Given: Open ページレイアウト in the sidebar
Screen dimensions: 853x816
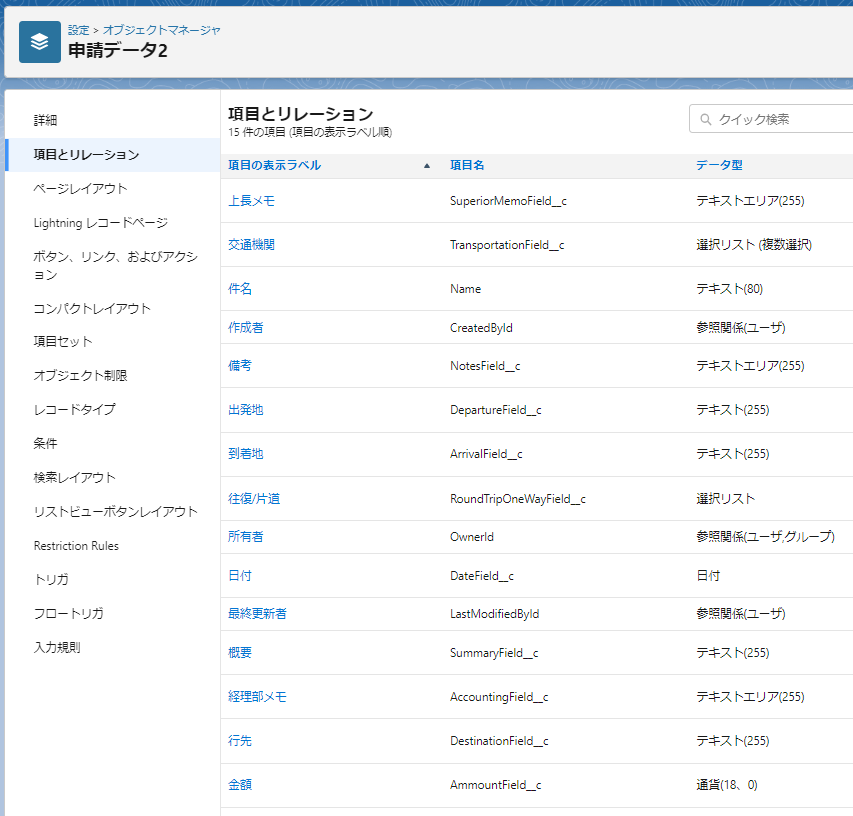Looking at the screenshot, I should coord(80,189).
